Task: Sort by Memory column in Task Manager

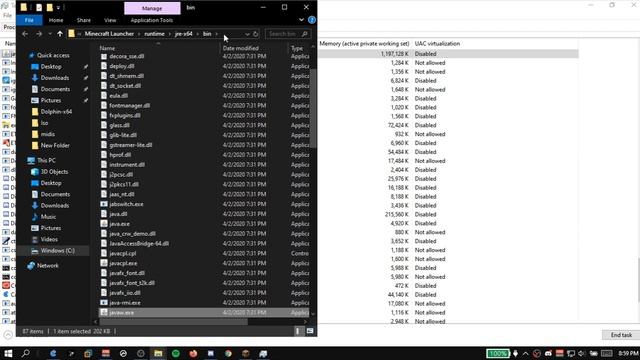Action: [x=364, y=43]
